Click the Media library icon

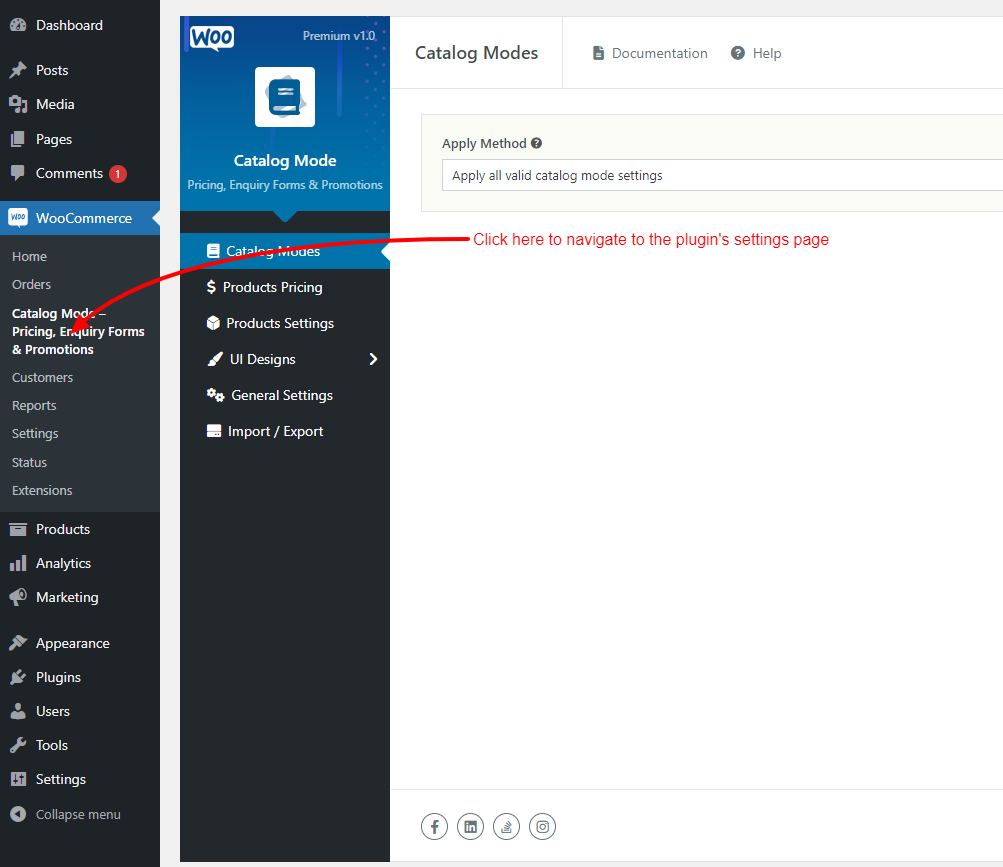[x=18, y=104]
